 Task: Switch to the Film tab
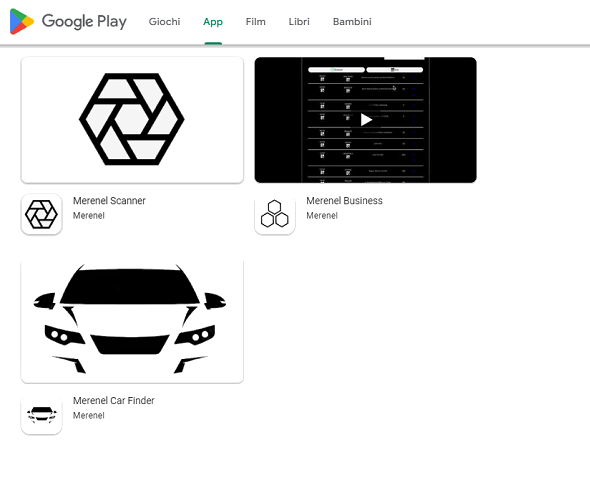(x=255, y=22)
